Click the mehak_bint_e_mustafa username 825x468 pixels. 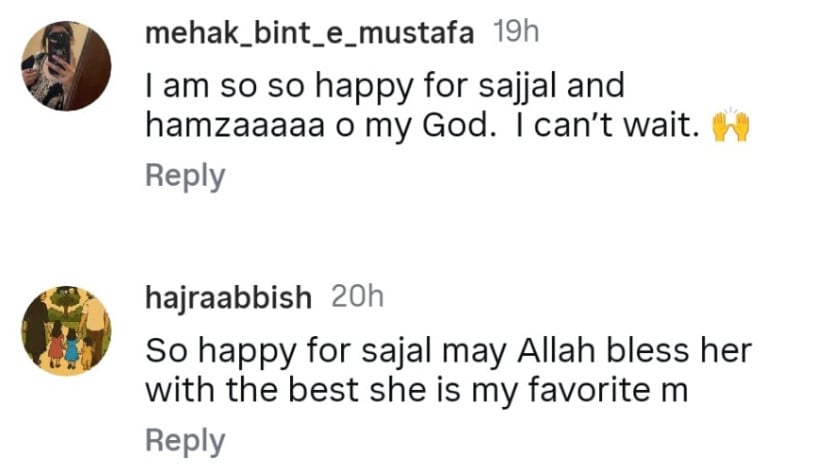pos(310,33)
